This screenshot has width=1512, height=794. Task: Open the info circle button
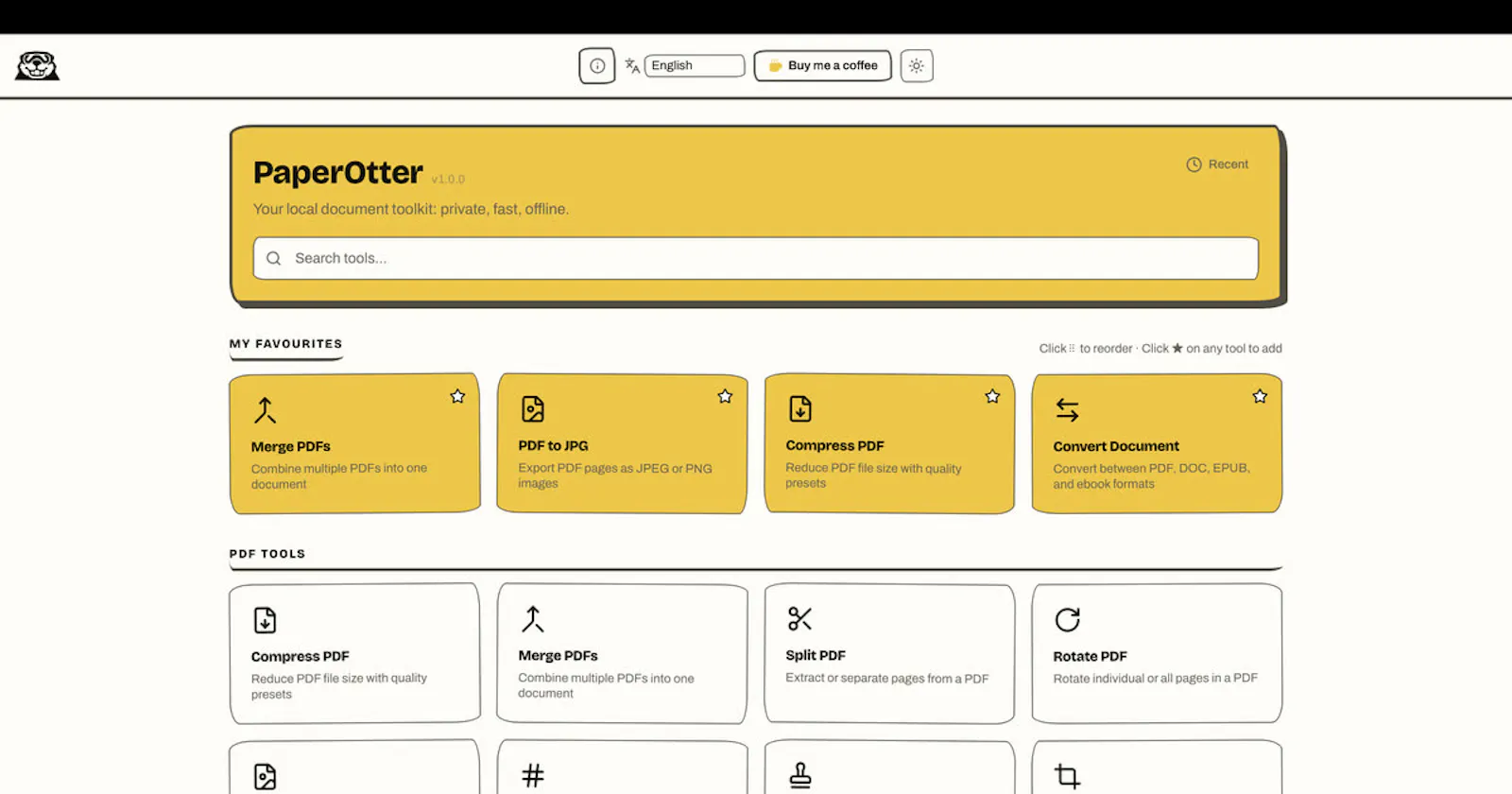click(x=597, y=66)
